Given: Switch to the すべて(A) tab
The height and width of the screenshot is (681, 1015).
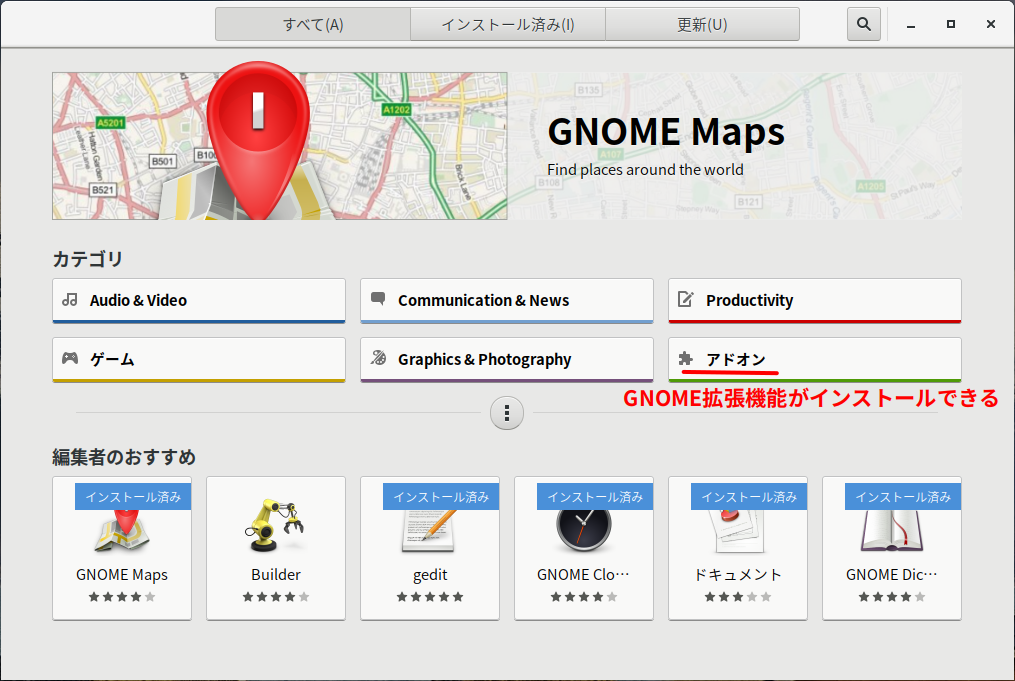Looking at the screenshot, I should (313, 25).
